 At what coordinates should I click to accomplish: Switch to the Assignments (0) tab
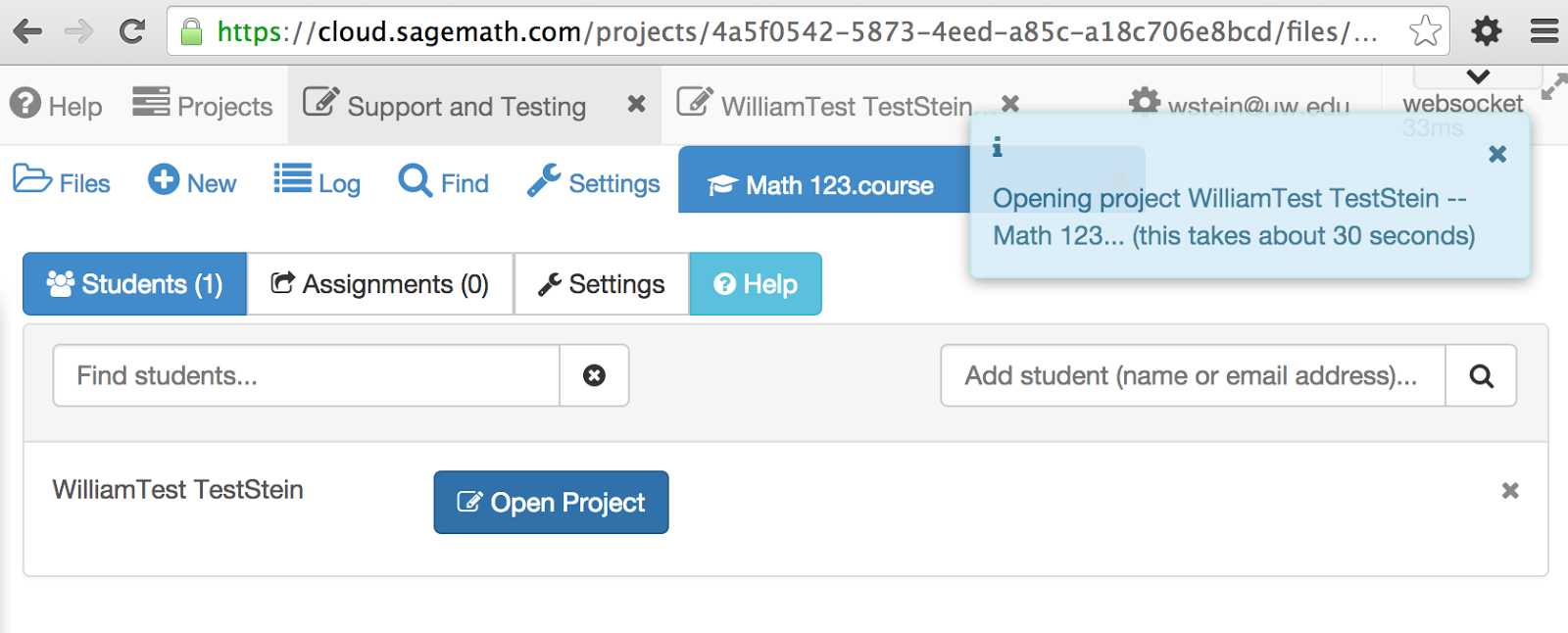click(380, 284)
